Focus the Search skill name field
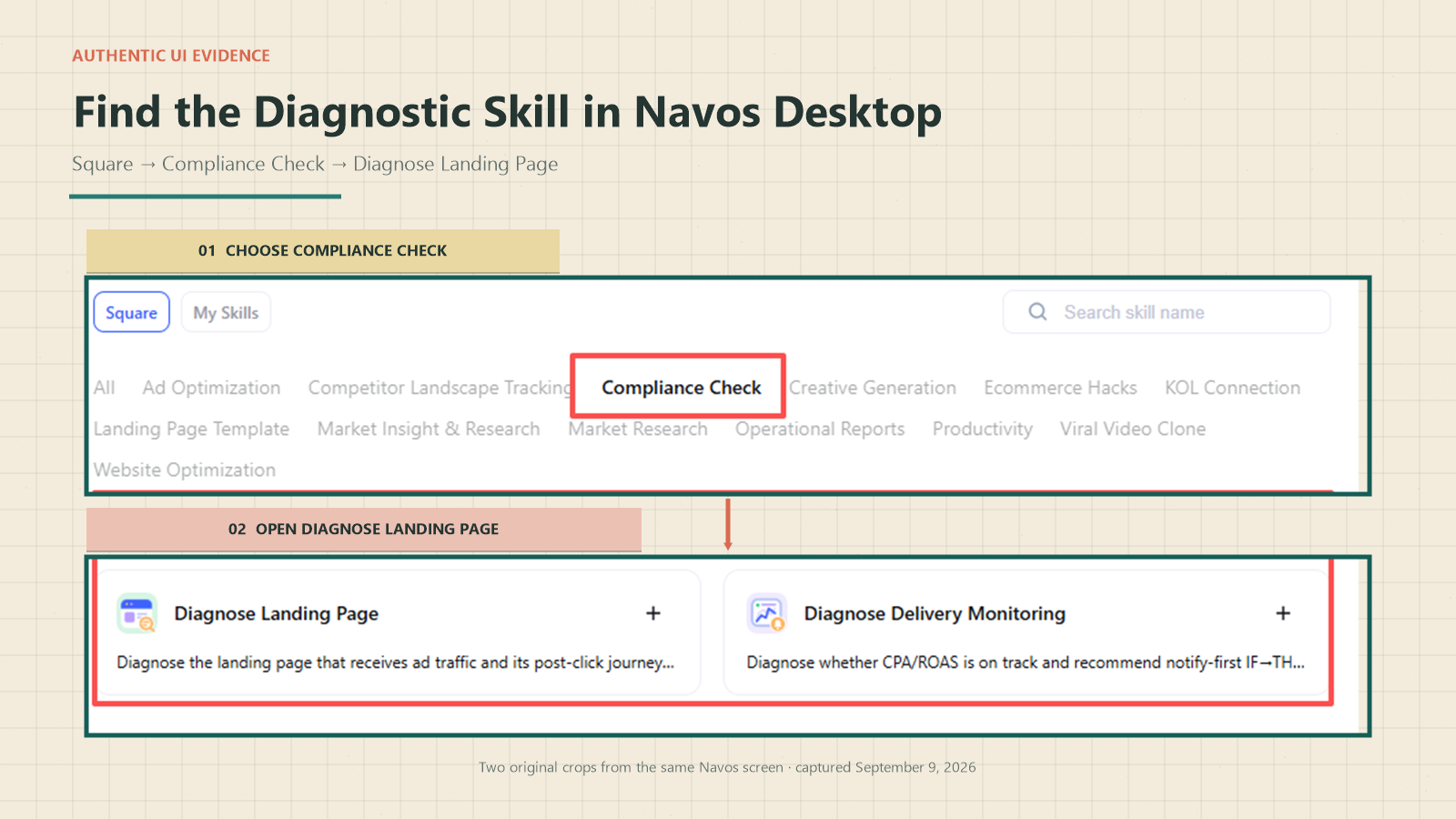The height and width of the screenshot is (819, 1456). pos(1167,312)
